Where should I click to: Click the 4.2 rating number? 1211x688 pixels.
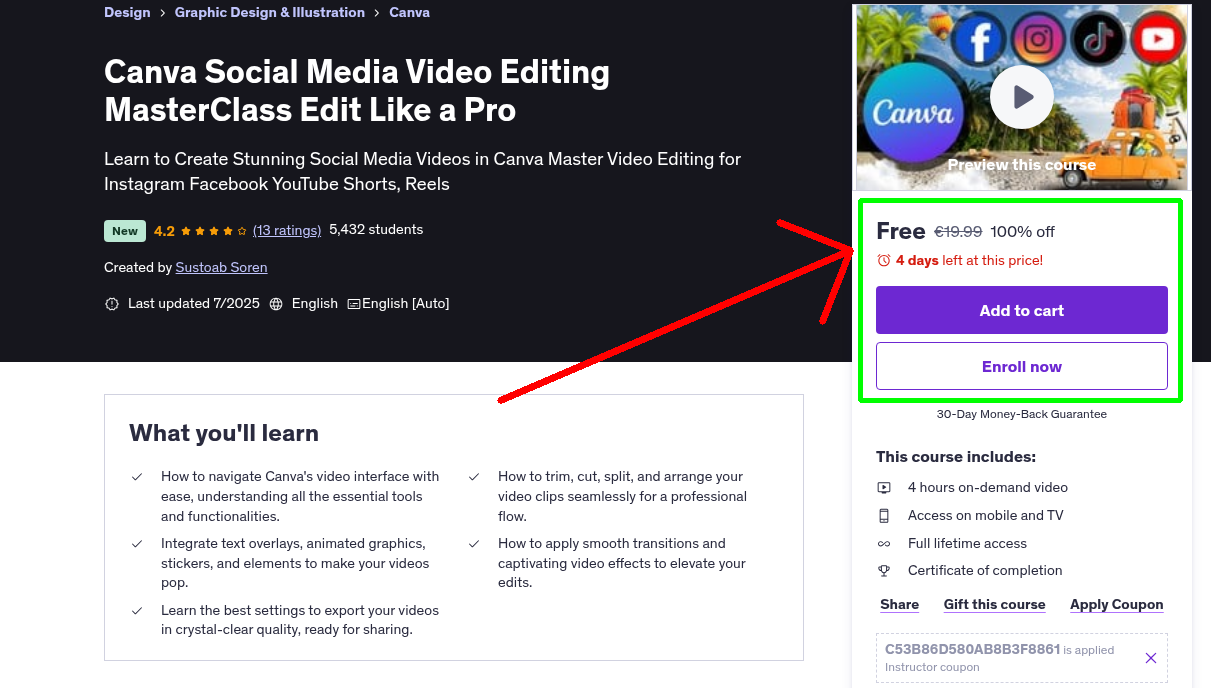[164, 231]
